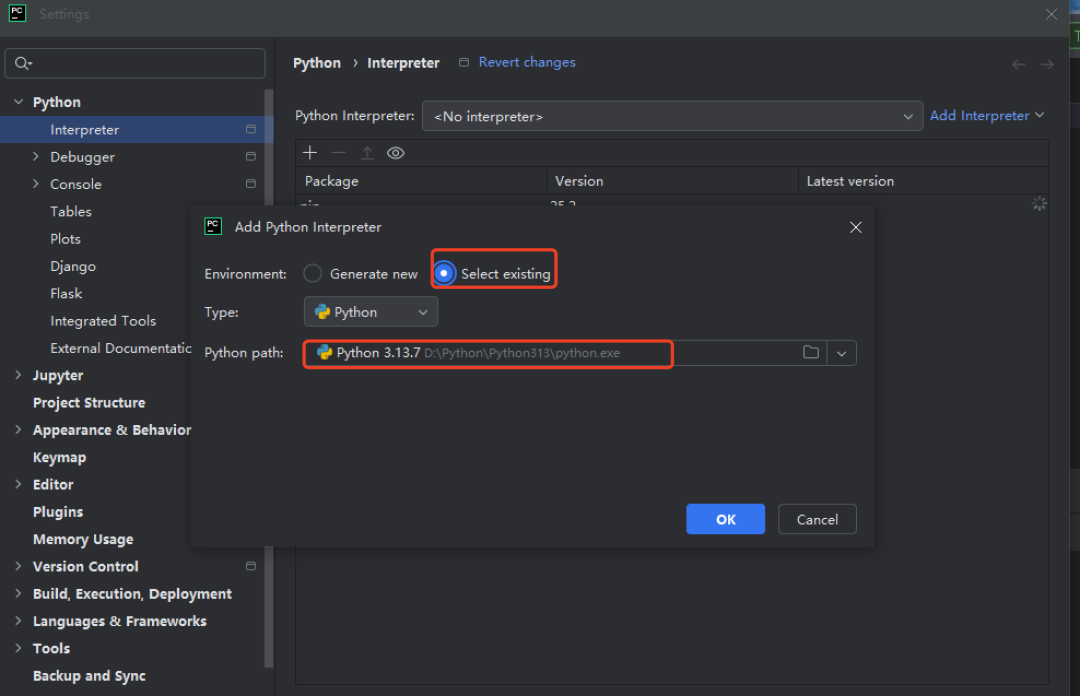Expand the Appearance & Behavior node
Screen dimensions: 1080x696
coord(19,429)
